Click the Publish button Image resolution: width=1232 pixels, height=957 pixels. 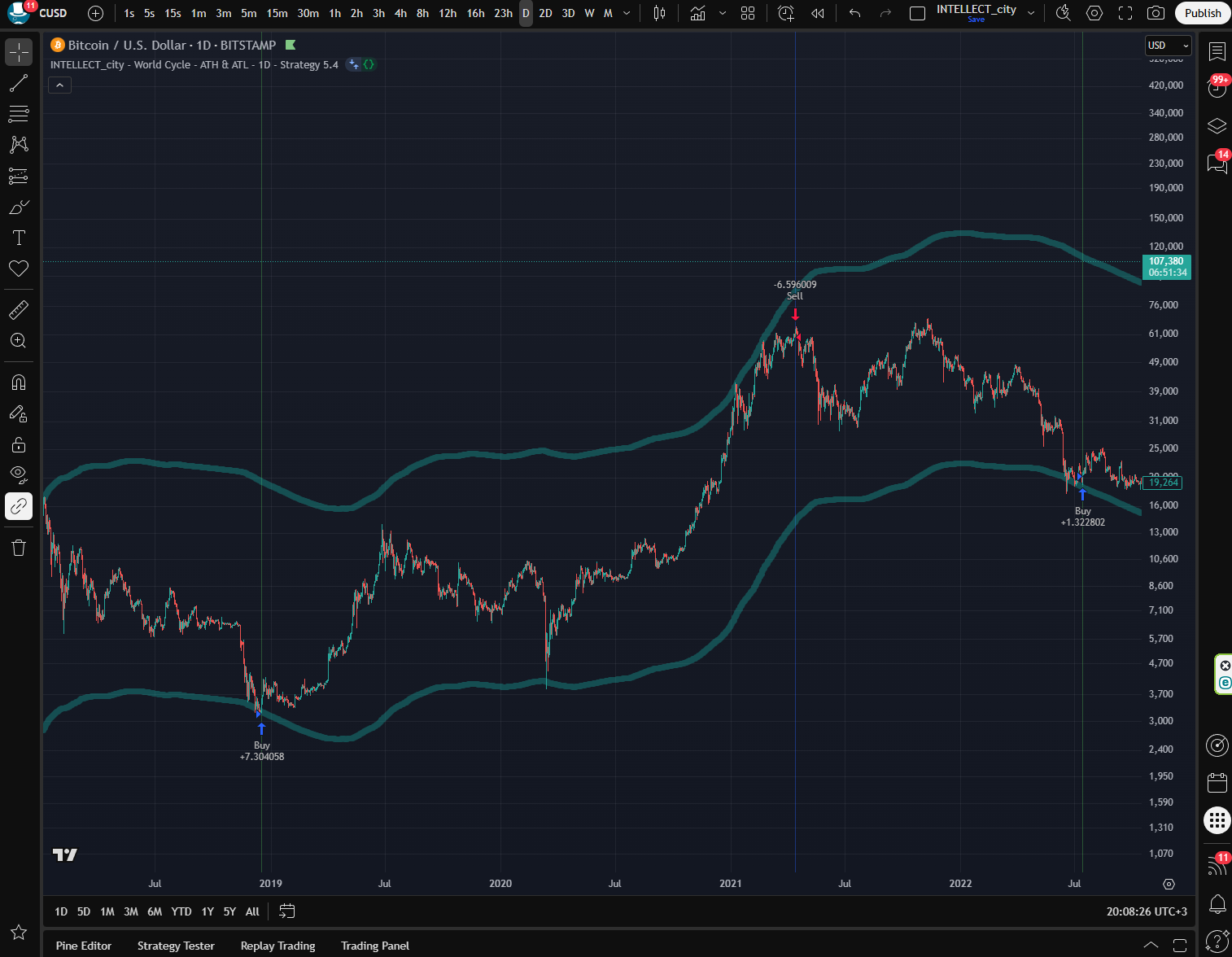1202,13
